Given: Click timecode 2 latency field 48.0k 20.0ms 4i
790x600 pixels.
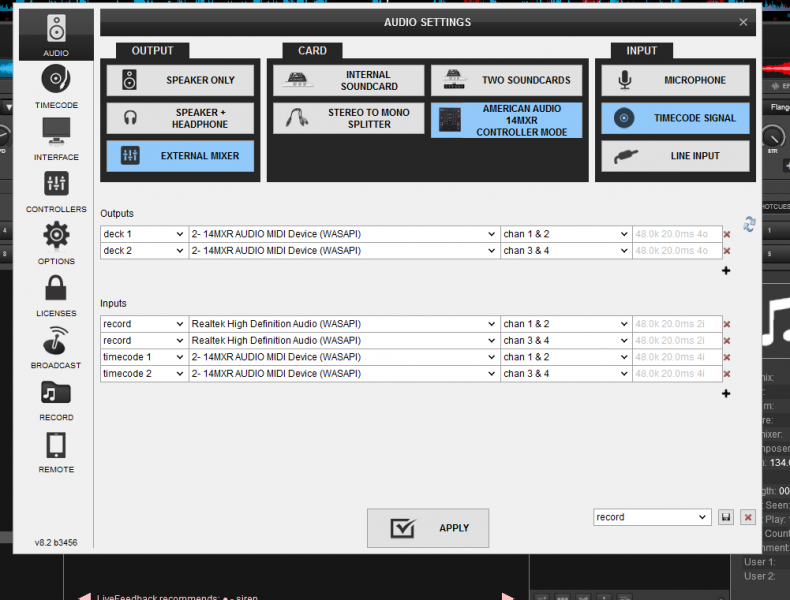Looking at the screenshot, I should point(677,373).
